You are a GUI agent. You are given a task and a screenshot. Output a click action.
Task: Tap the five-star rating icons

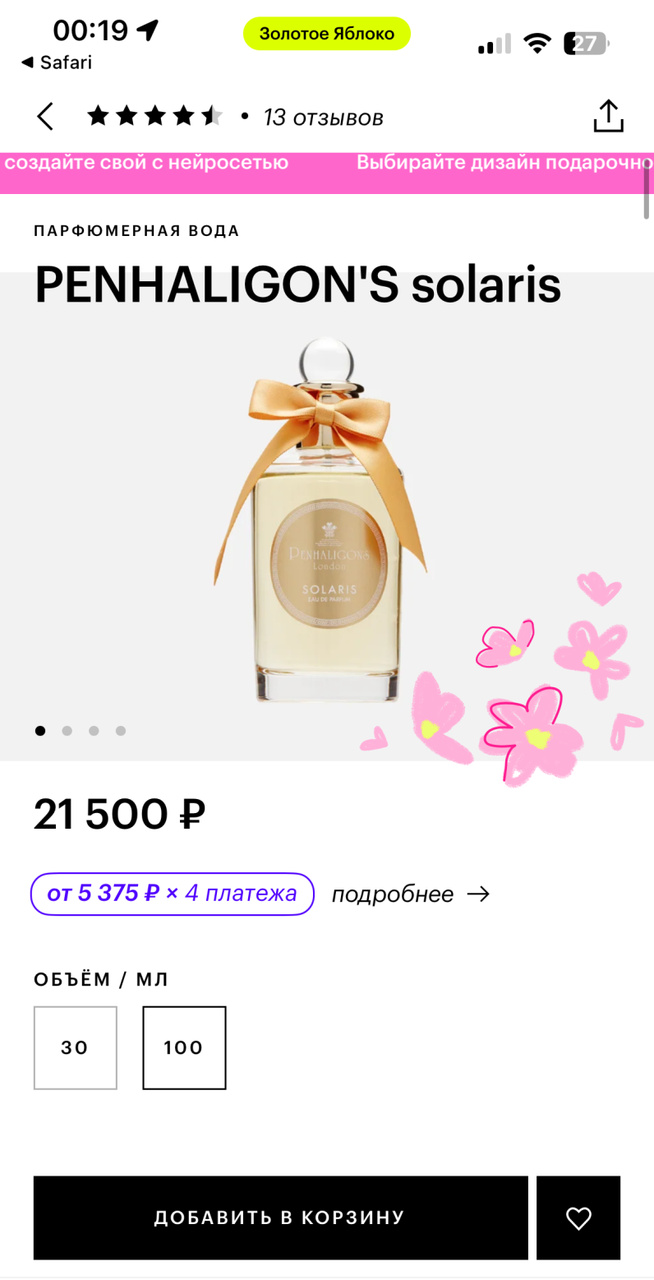pos(155,117)
